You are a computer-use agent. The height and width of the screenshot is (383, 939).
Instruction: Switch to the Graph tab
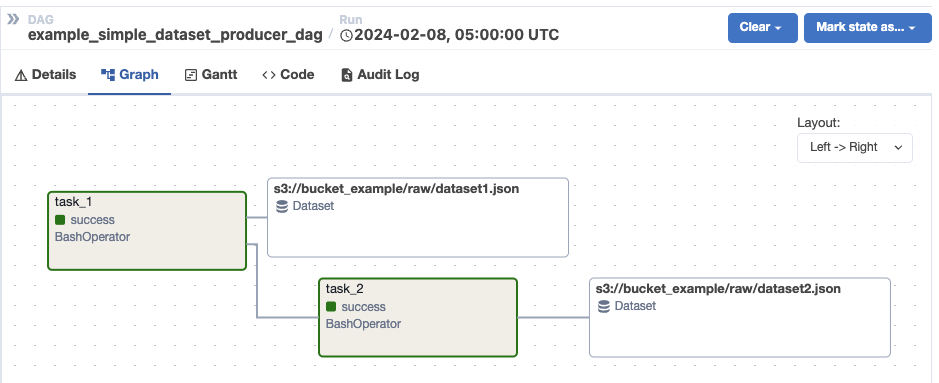(x=130, y=75)
